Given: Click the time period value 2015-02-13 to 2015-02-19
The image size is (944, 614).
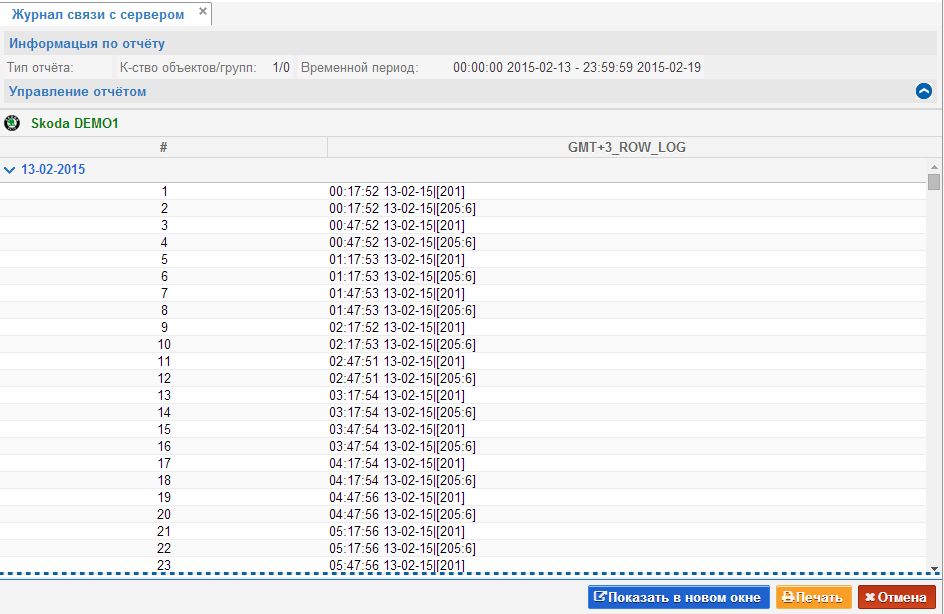Looking at the screenshot, I should coord(576,68).
